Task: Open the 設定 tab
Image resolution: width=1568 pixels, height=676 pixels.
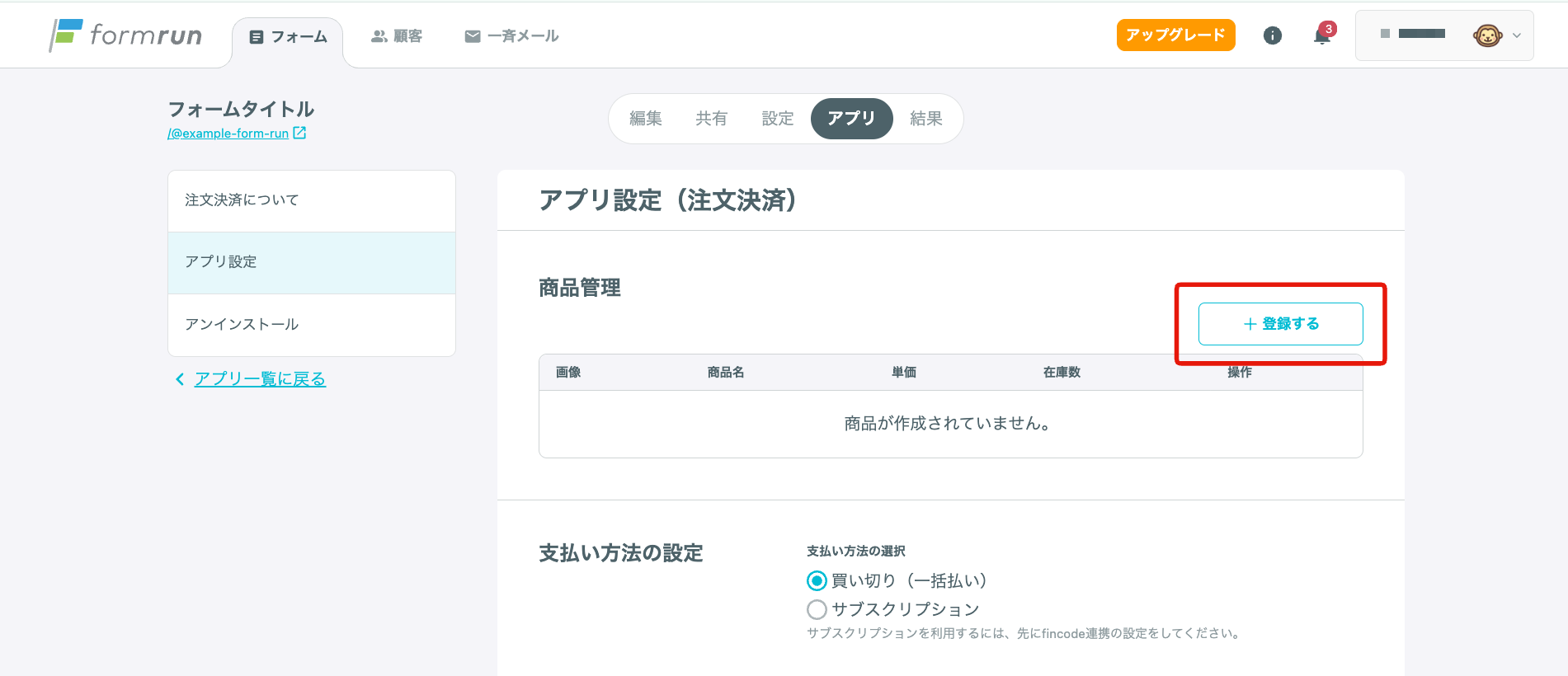Action: click(777, 119)
